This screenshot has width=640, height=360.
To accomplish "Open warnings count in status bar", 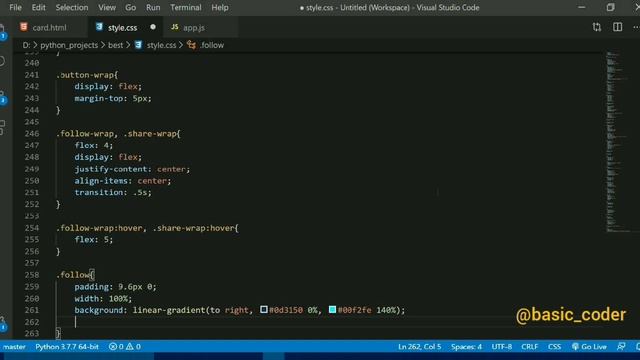I will click(133, 347).
